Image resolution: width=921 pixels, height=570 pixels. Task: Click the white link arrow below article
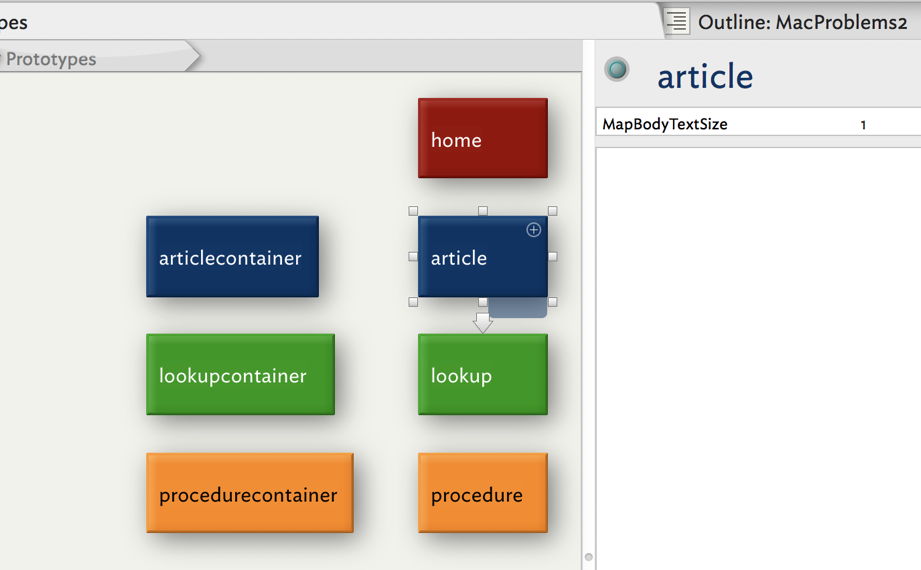point(483,323)
